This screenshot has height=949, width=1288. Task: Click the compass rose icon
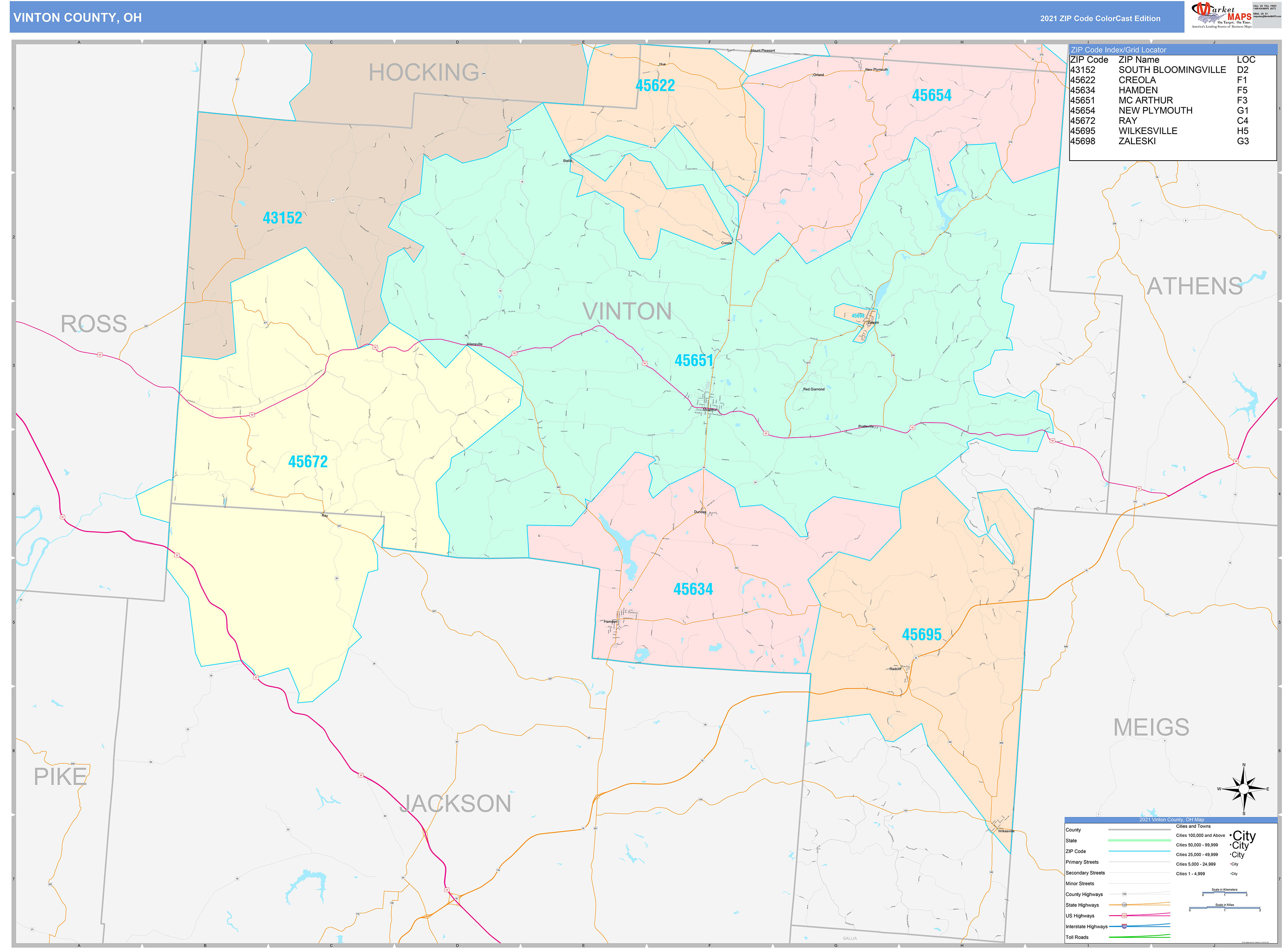point(1244,789)
